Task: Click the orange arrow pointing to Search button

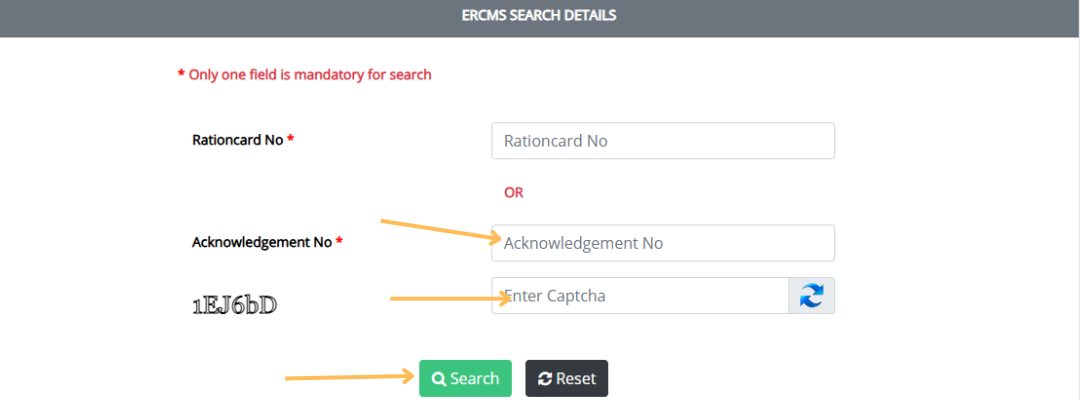Action: (350, 377)
